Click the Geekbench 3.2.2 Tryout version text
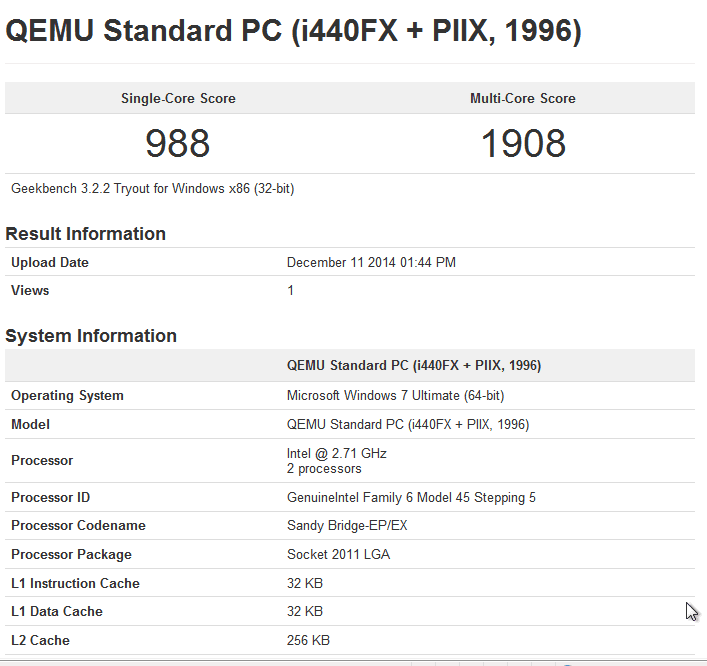707x666 pixels. [x=152, y=188]
